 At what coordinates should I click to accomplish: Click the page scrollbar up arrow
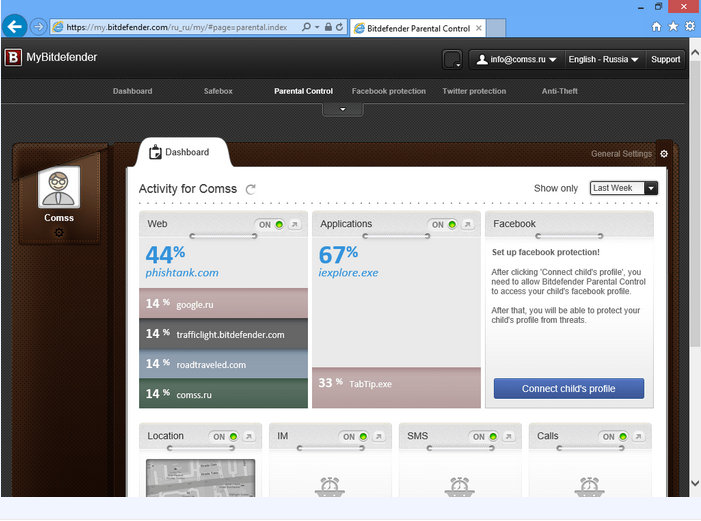pos(695,52)
